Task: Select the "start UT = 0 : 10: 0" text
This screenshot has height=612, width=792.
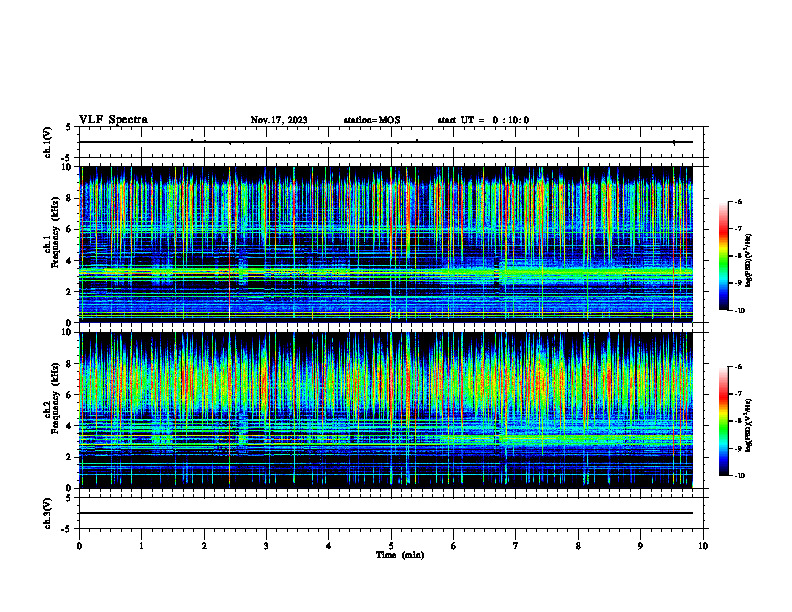Action: click(483, 120)
